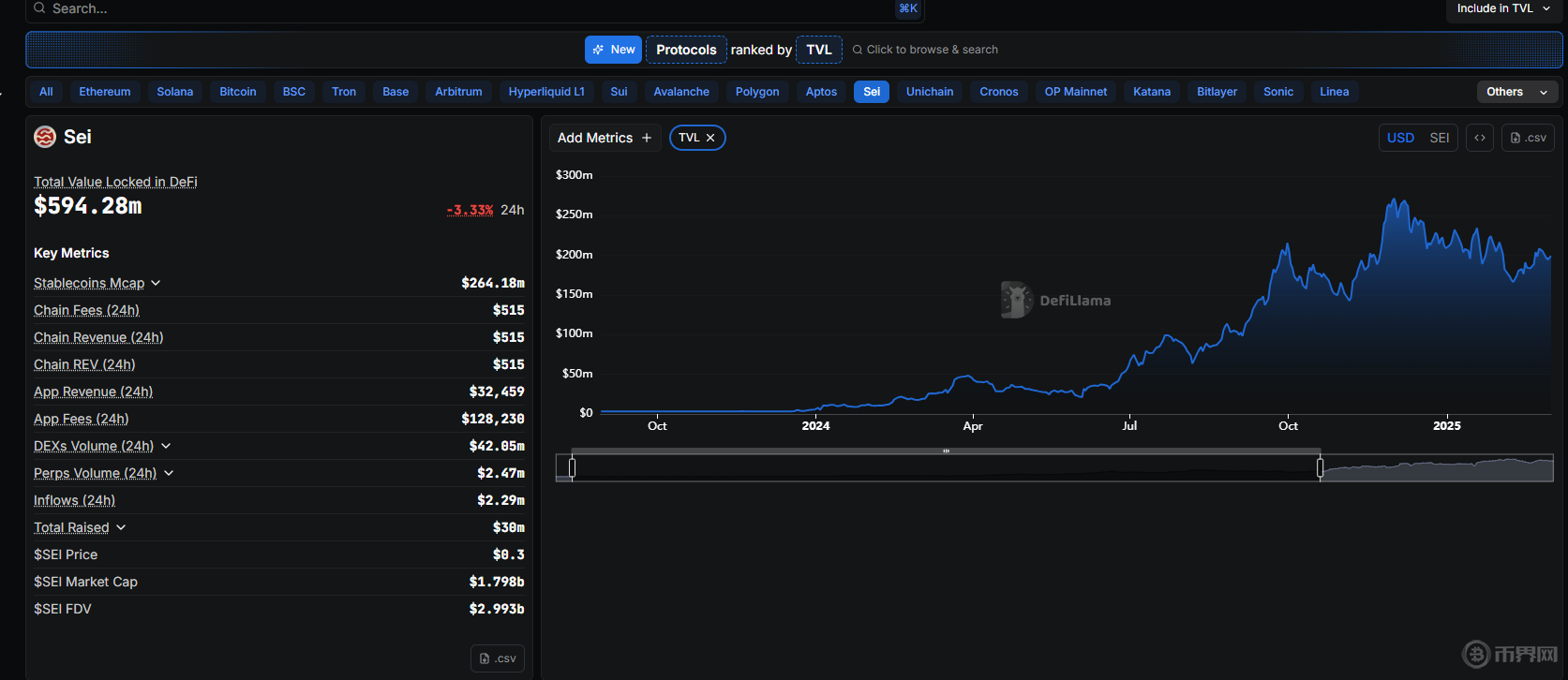Expand Stablecoins Mcap details
This screenshot has height=680, width=1568.
pyautogui.click(x=156, y=283)
